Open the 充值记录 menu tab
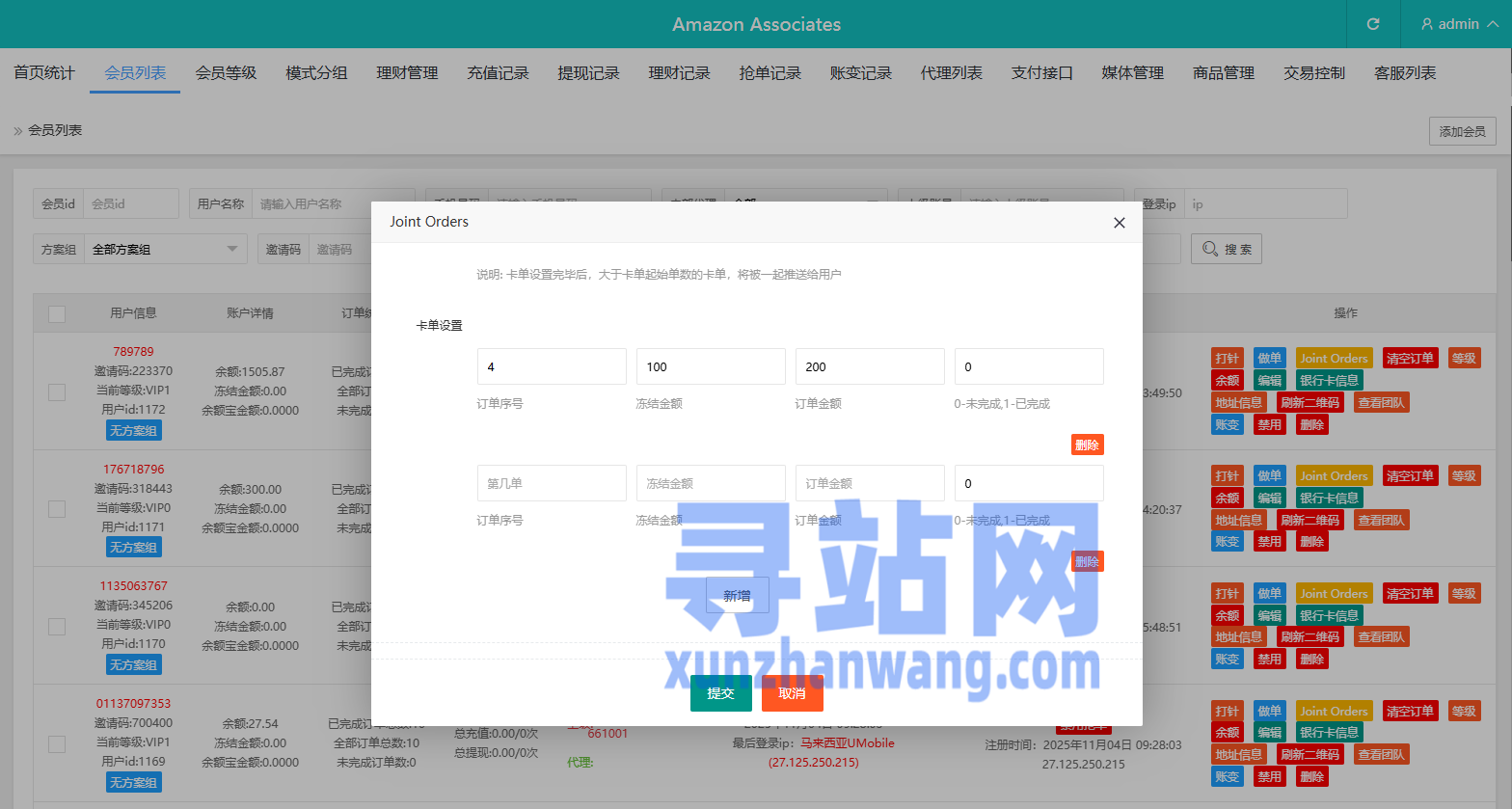Image resolution: width=1512 pixels, height=809 pixels. pyautogui.click(x=498, y=73)
